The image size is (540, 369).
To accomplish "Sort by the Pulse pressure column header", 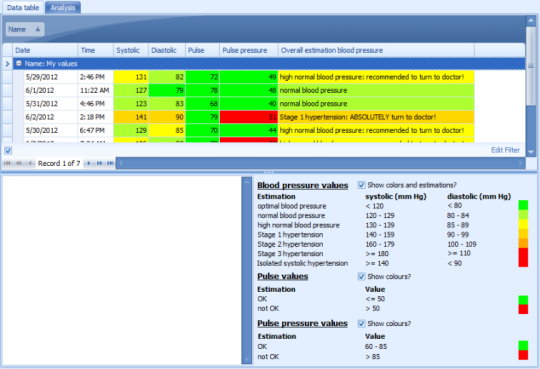I will click(249, 50).
